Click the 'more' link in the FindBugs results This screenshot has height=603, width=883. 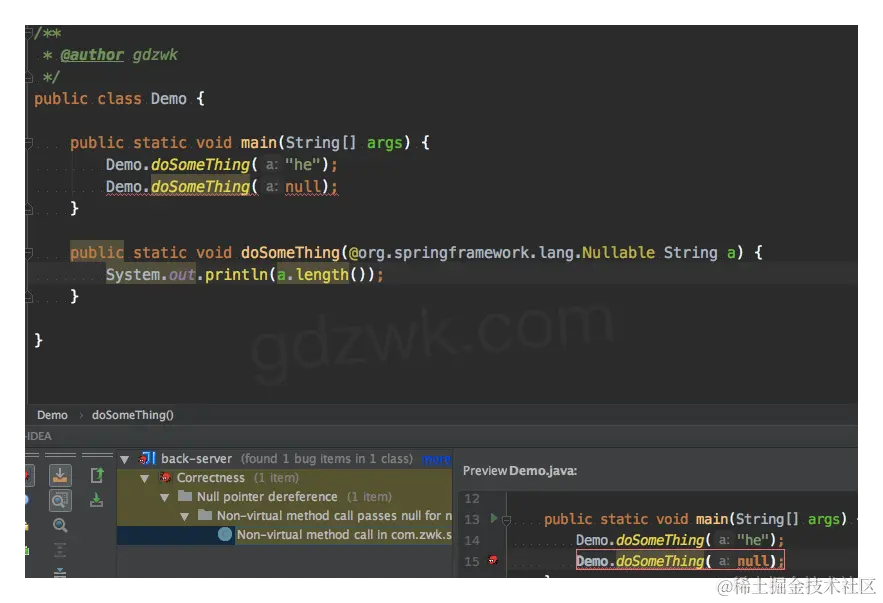pos(436,459)
